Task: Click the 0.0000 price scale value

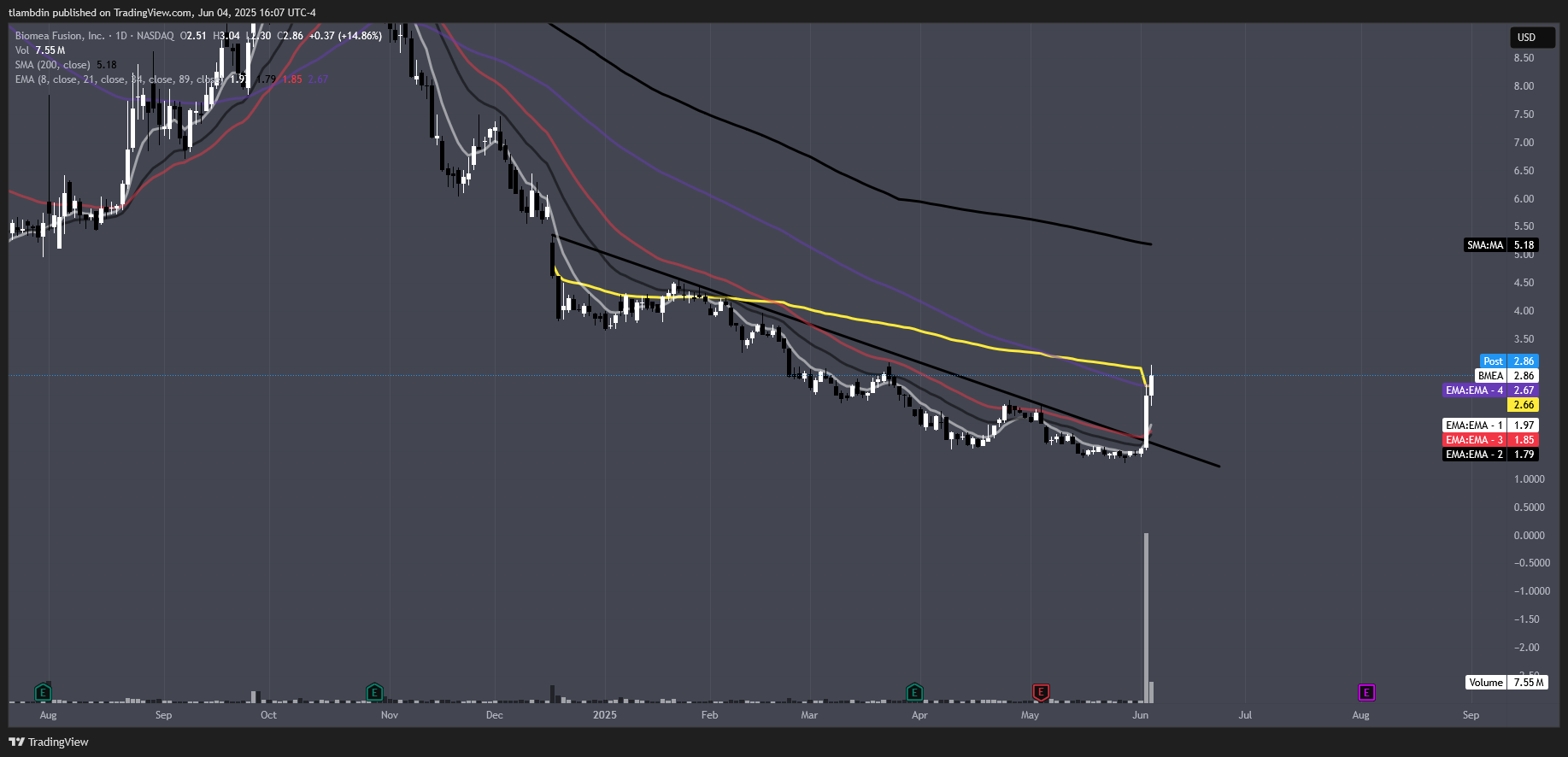Action: (x=1530, y=536)
